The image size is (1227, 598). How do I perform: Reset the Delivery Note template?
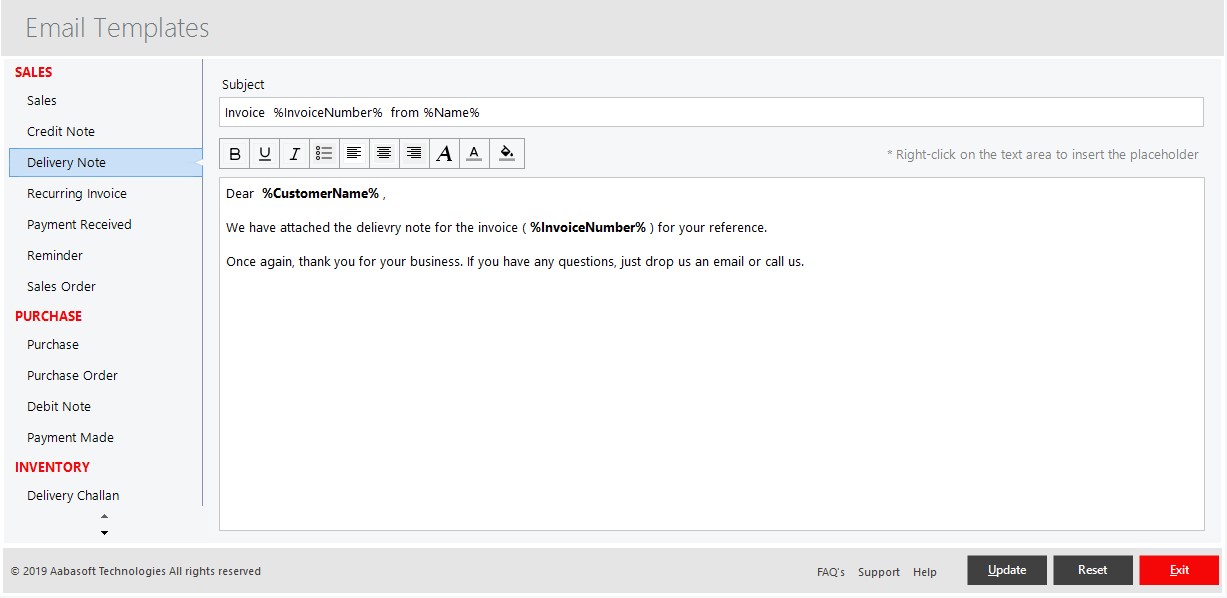point(1092,569)
